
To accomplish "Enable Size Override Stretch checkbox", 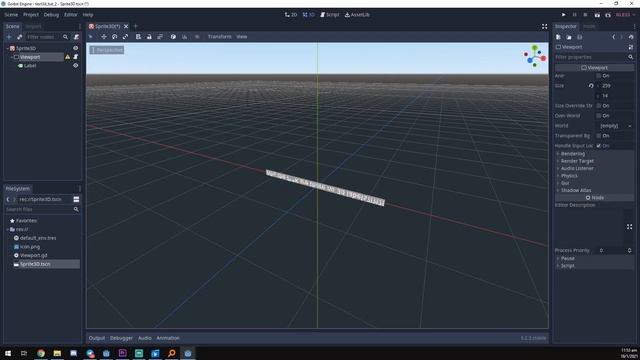I will click(599, 106).
